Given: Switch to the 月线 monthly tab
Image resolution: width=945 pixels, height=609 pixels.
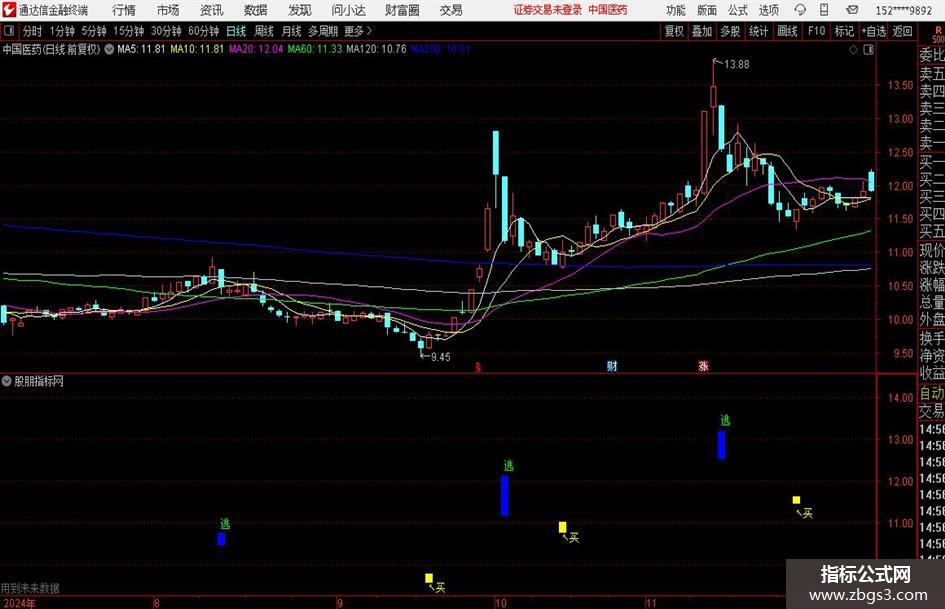Looking at the screenshot, I should (291, 31).
